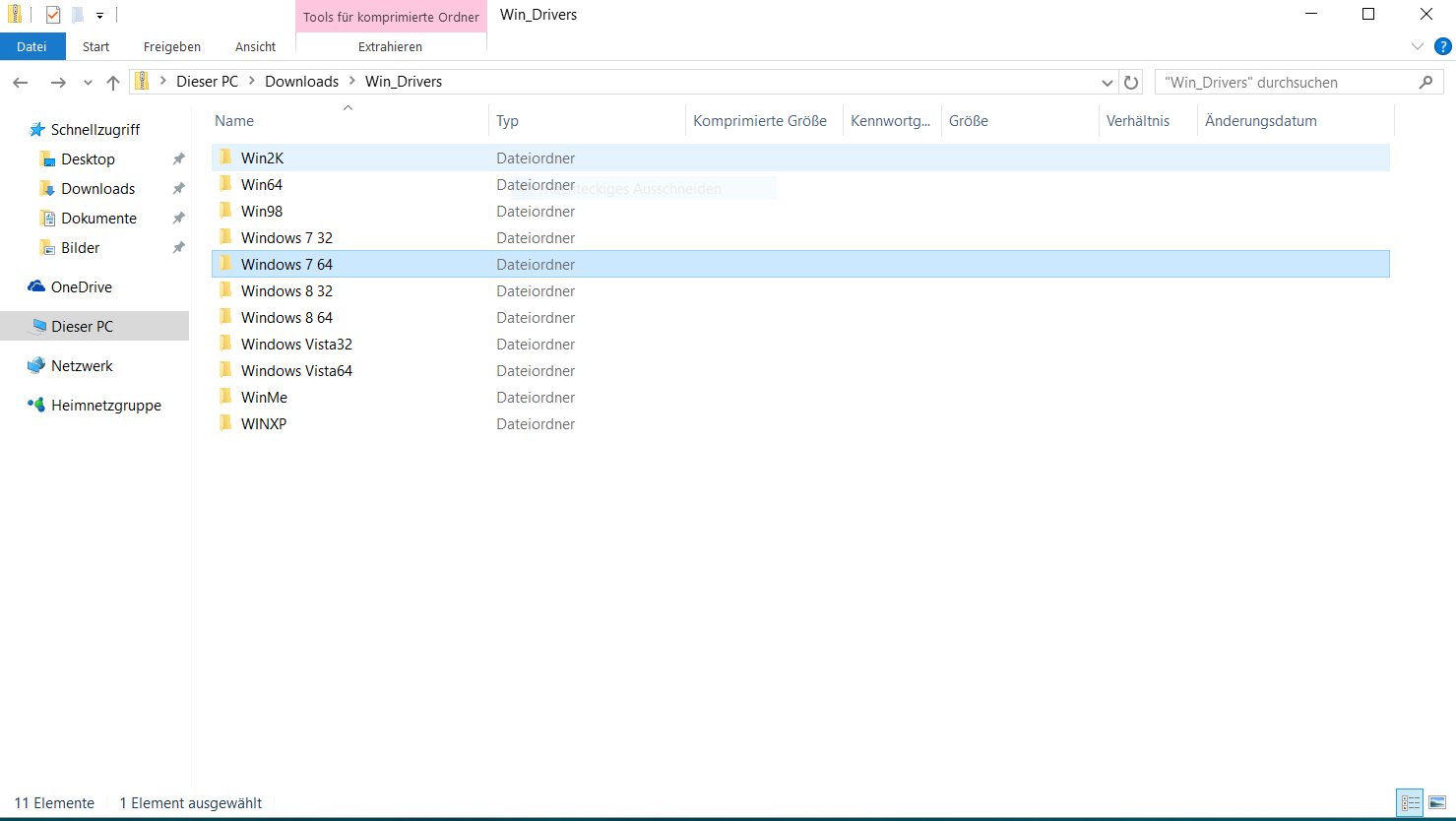
Task: Click the pin icon next to Bilder
Action: click(x=178, y=248)
